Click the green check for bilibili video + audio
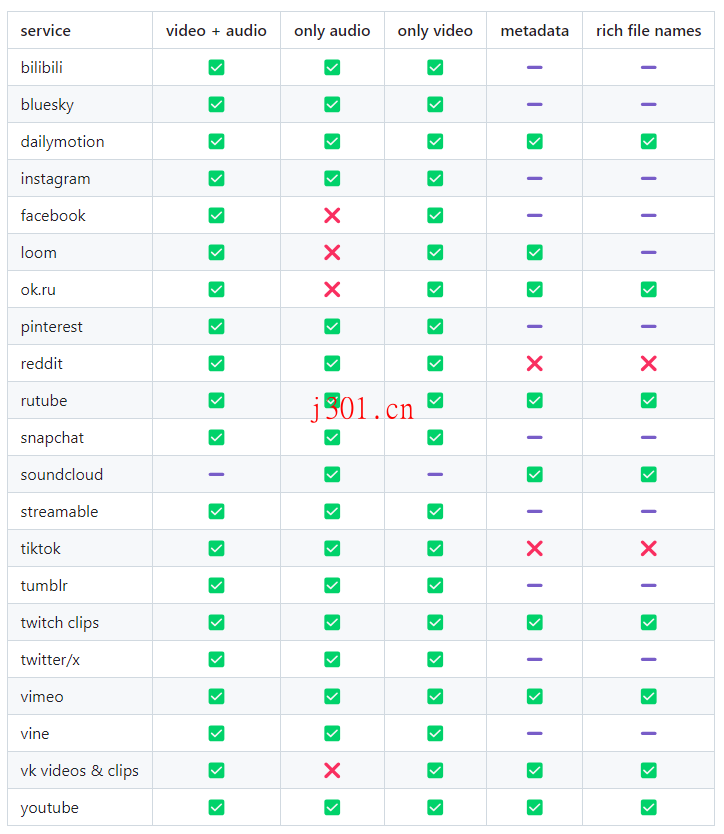The image size is (724, 834). point(216,68)
